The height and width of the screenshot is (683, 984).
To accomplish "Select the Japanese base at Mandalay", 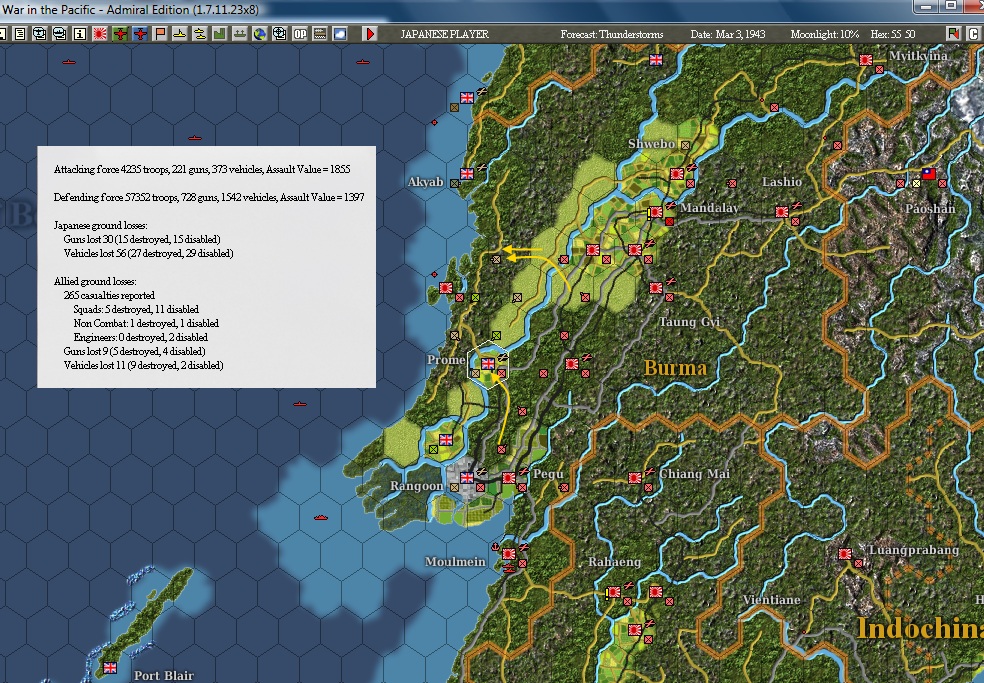I will [656, 212].
